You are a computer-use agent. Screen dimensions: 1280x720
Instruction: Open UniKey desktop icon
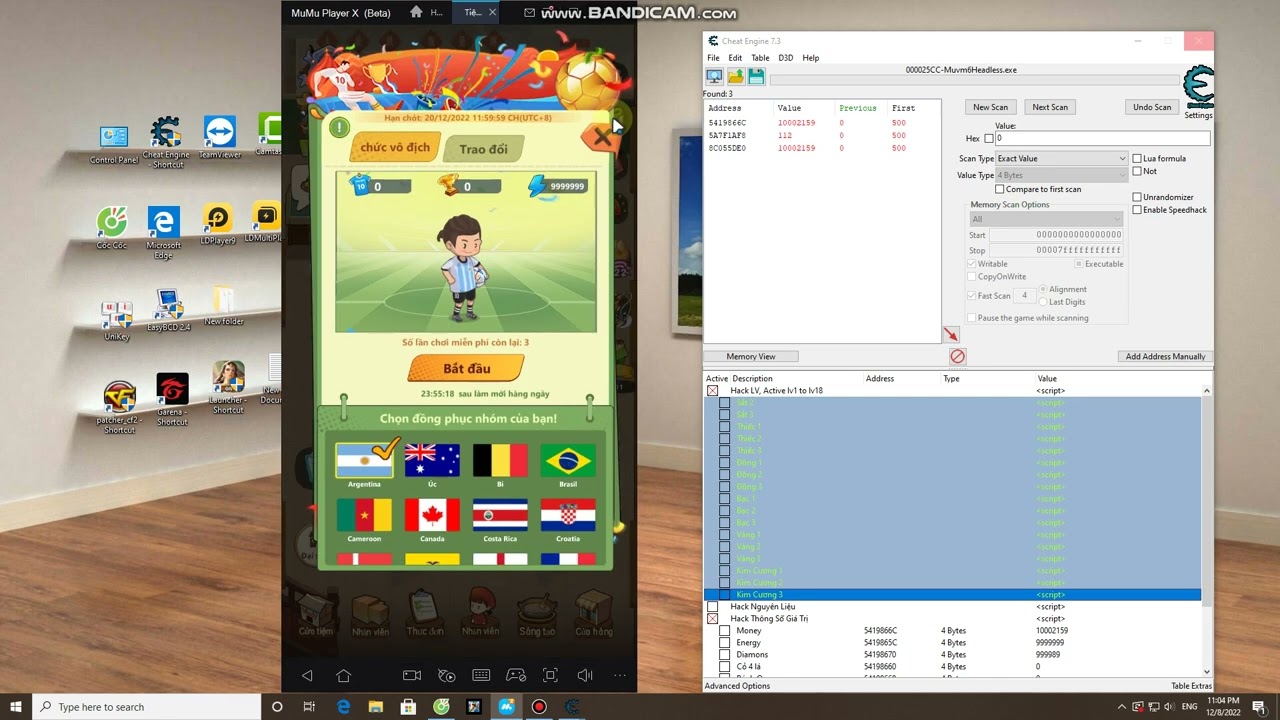117,320
